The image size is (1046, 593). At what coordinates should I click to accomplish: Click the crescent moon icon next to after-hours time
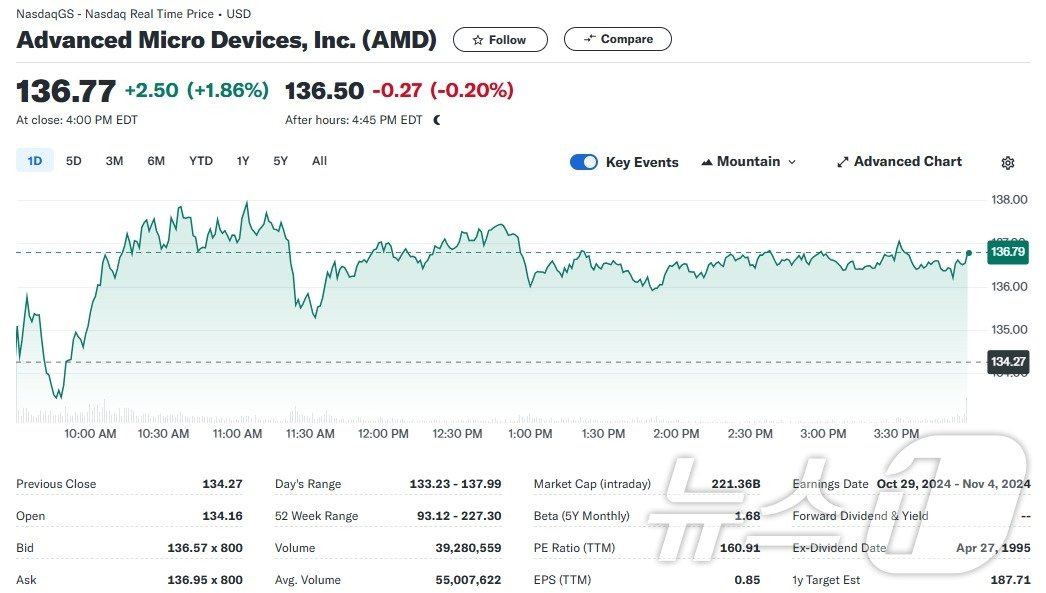[x=434, y=119]
